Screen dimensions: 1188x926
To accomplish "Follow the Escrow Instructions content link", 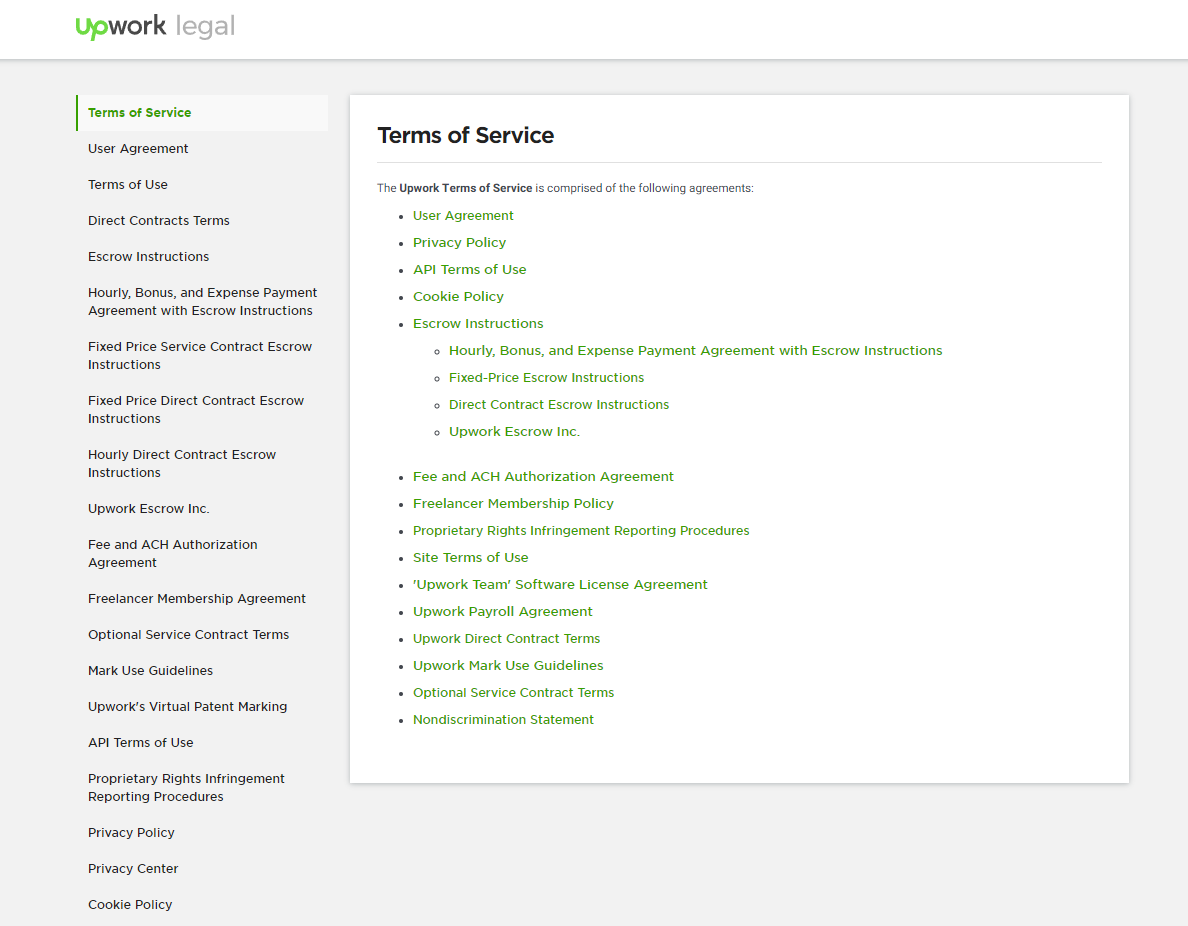I will pos(478,324).
